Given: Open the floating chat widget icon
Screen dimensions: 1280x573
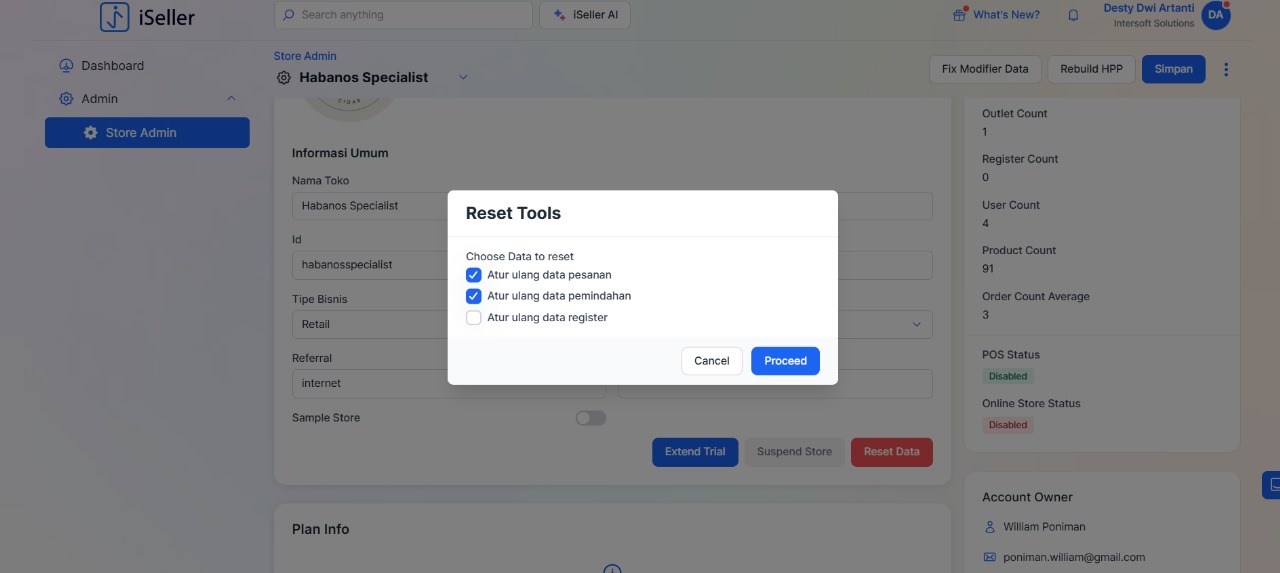Looking at the screenshot, I should [x=1272, y=485].
